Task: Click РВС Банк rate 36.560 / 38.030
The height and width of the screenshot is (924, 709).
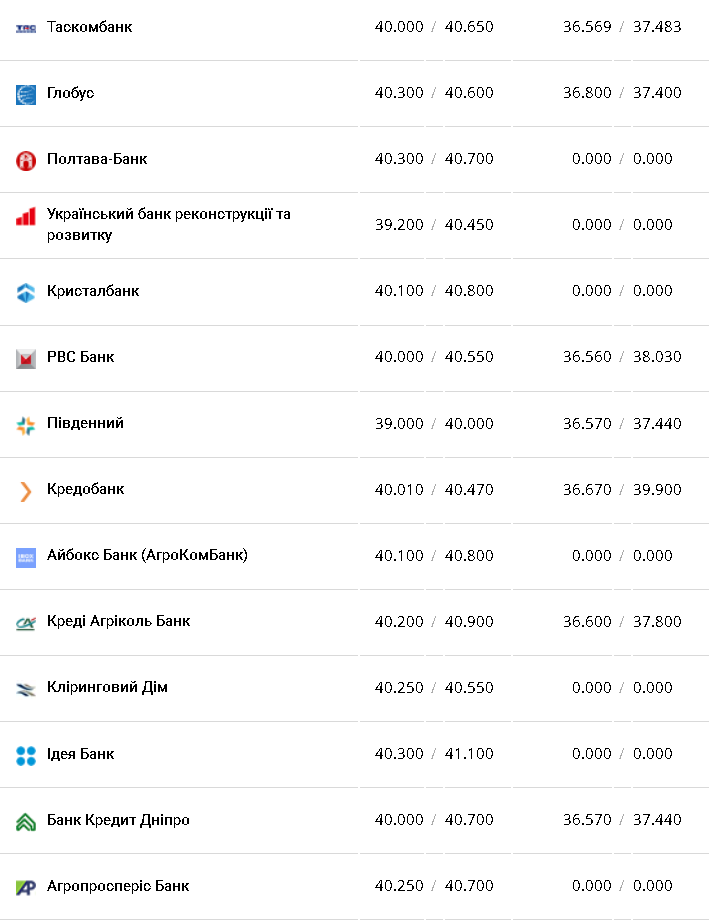Action: tap(621, 357)
